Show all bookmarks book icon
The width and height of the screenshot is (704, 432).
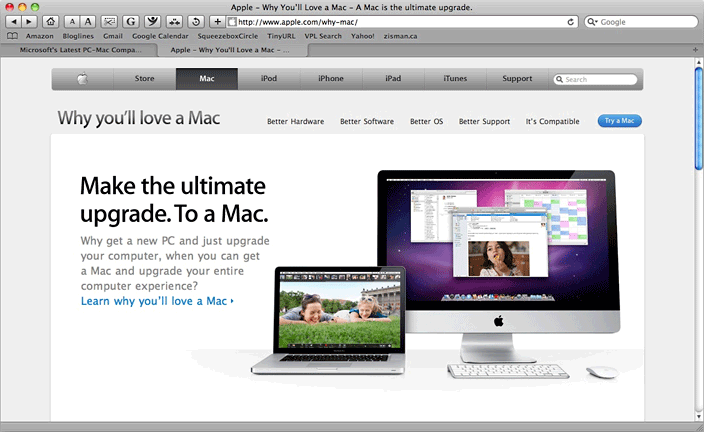(x=13, y=36)
